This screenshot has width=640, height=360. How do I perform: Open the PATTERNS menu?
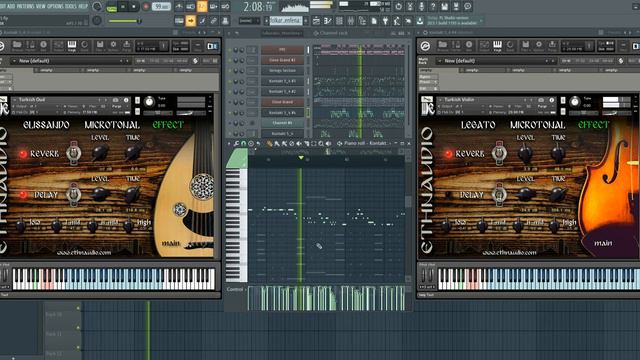pyautogui.click(x=26, y=6)
